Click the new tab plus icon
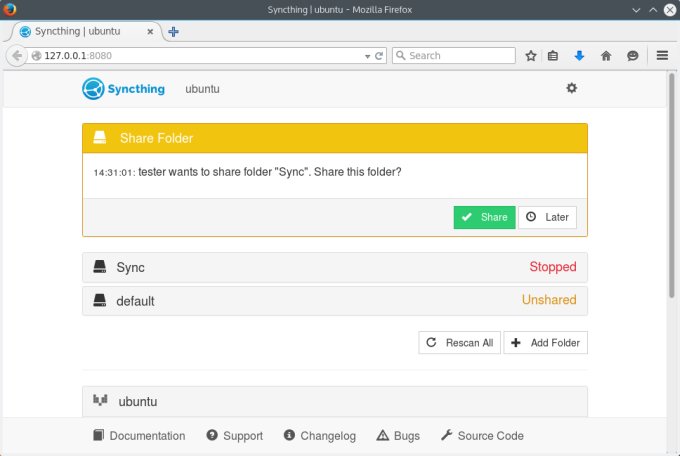The height and width of the screenshot is (456, 680). 173,32
